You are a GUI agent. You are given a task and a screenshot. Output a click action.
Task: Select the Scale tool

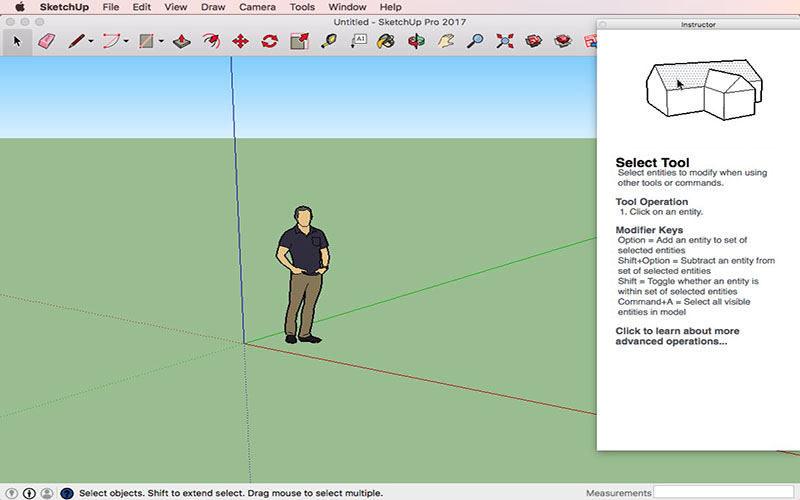(299, 41)
